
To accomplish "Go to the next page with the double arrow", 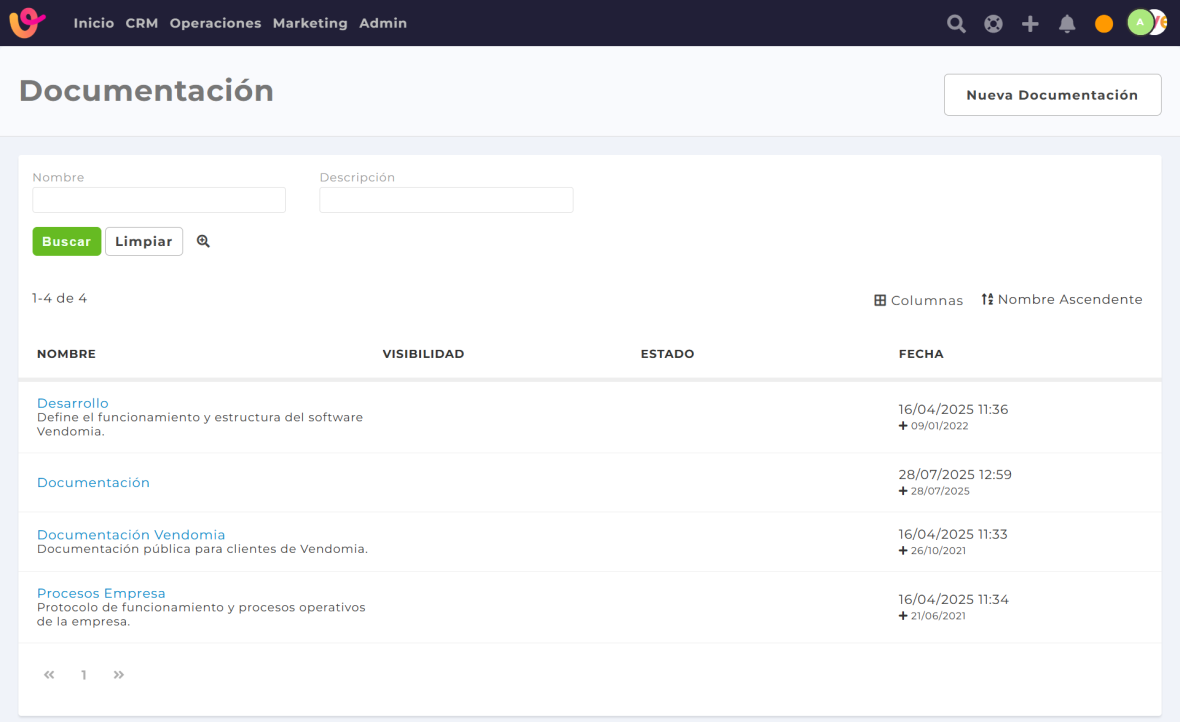I will (119, 675).
